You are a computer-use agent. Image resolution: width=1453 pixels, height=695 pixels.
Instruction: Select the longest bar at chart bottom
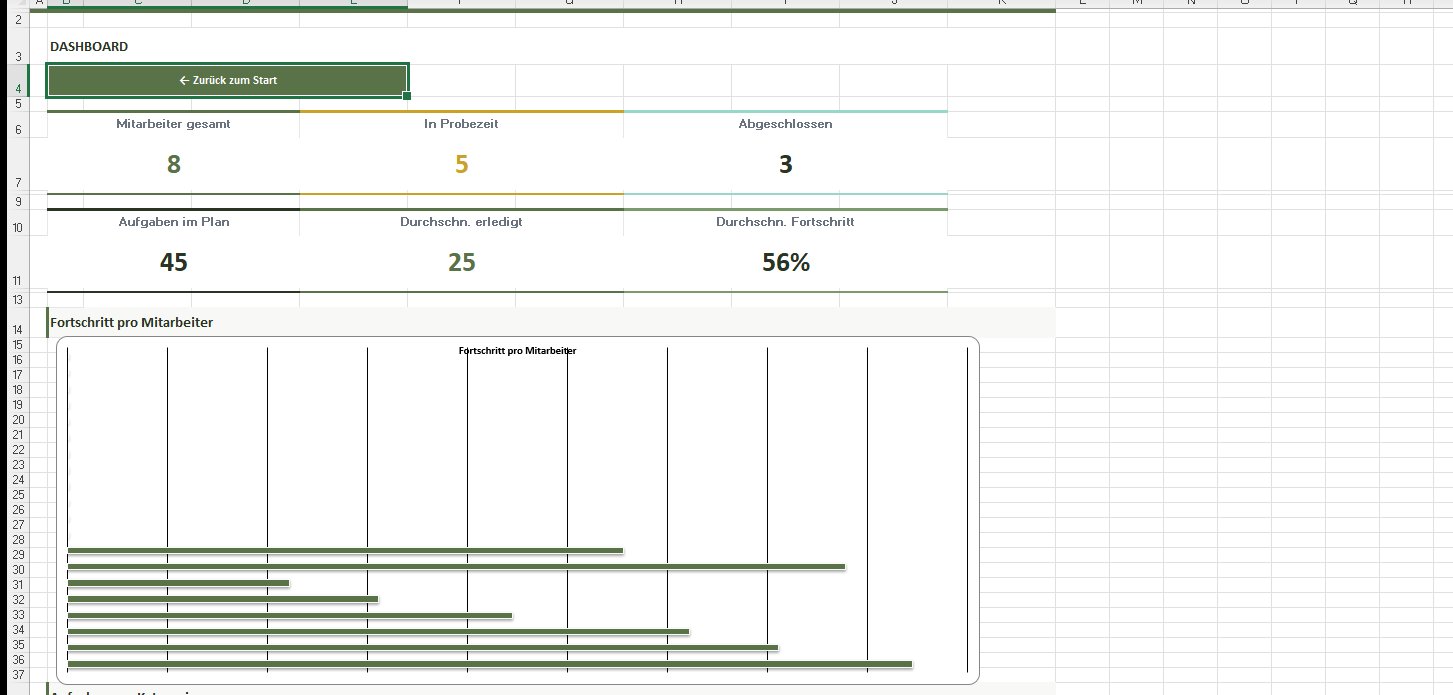489,663
